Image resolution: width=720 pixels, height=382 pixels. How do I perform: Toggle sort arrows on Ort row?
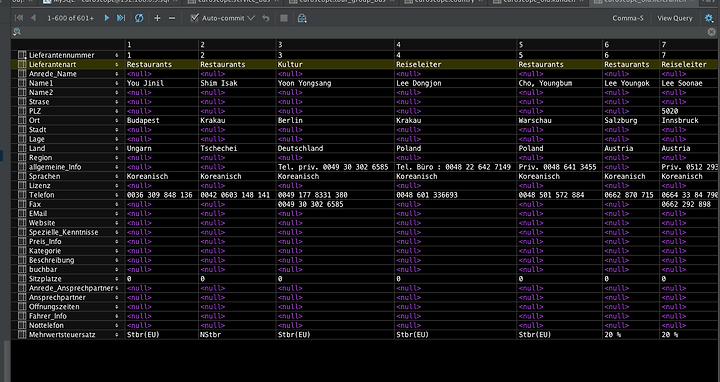pyautogui.click(x=117, y=120)
